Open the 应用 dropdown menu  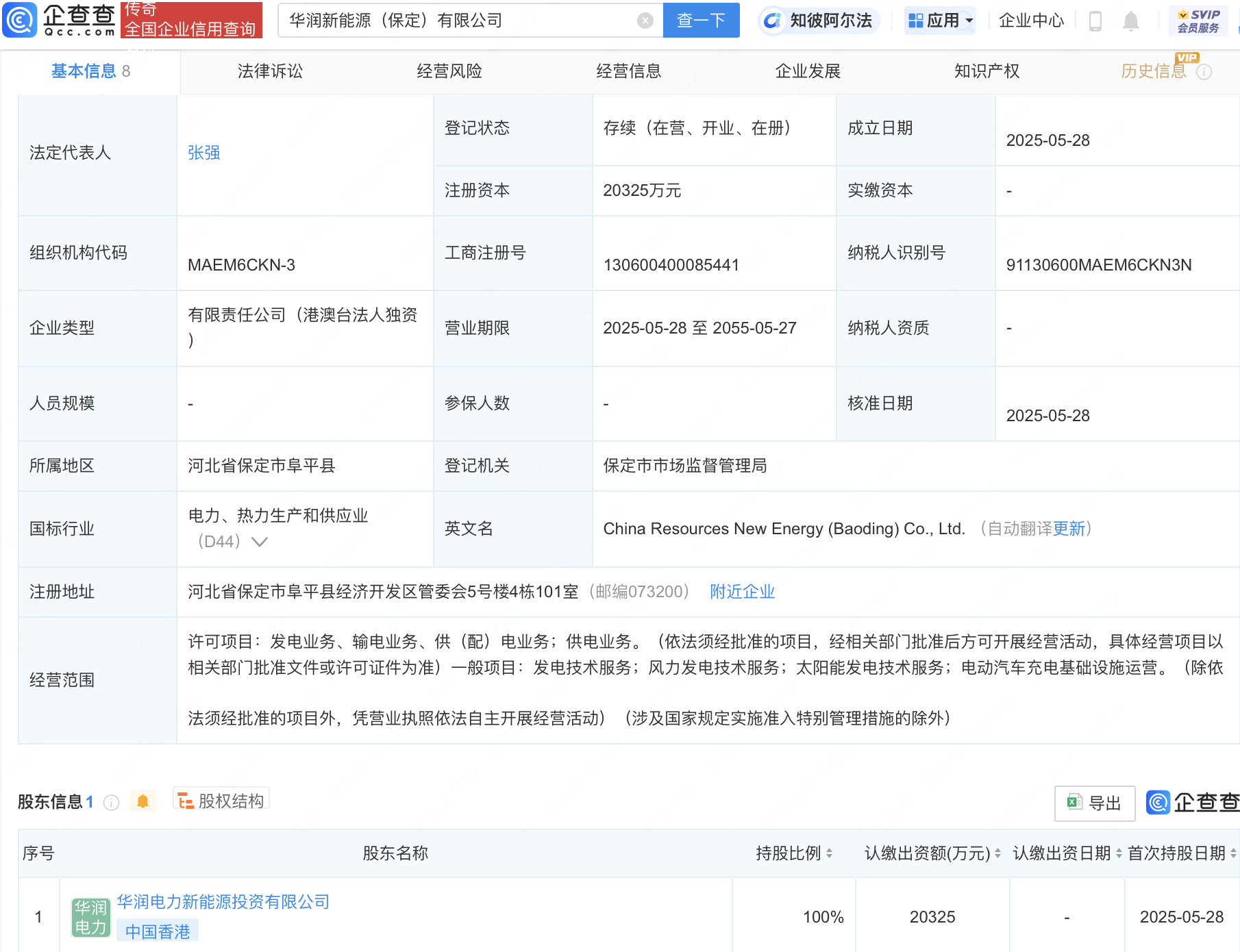click(940, 21)
